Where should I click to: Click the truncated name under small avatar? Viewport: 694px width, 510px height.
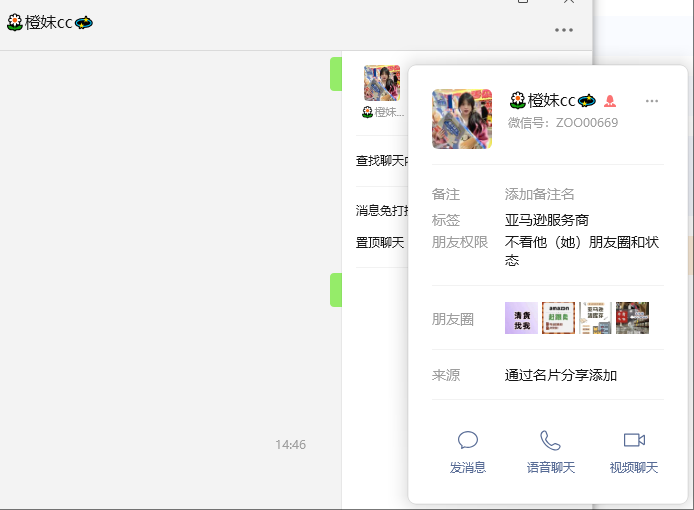[383, 112]
